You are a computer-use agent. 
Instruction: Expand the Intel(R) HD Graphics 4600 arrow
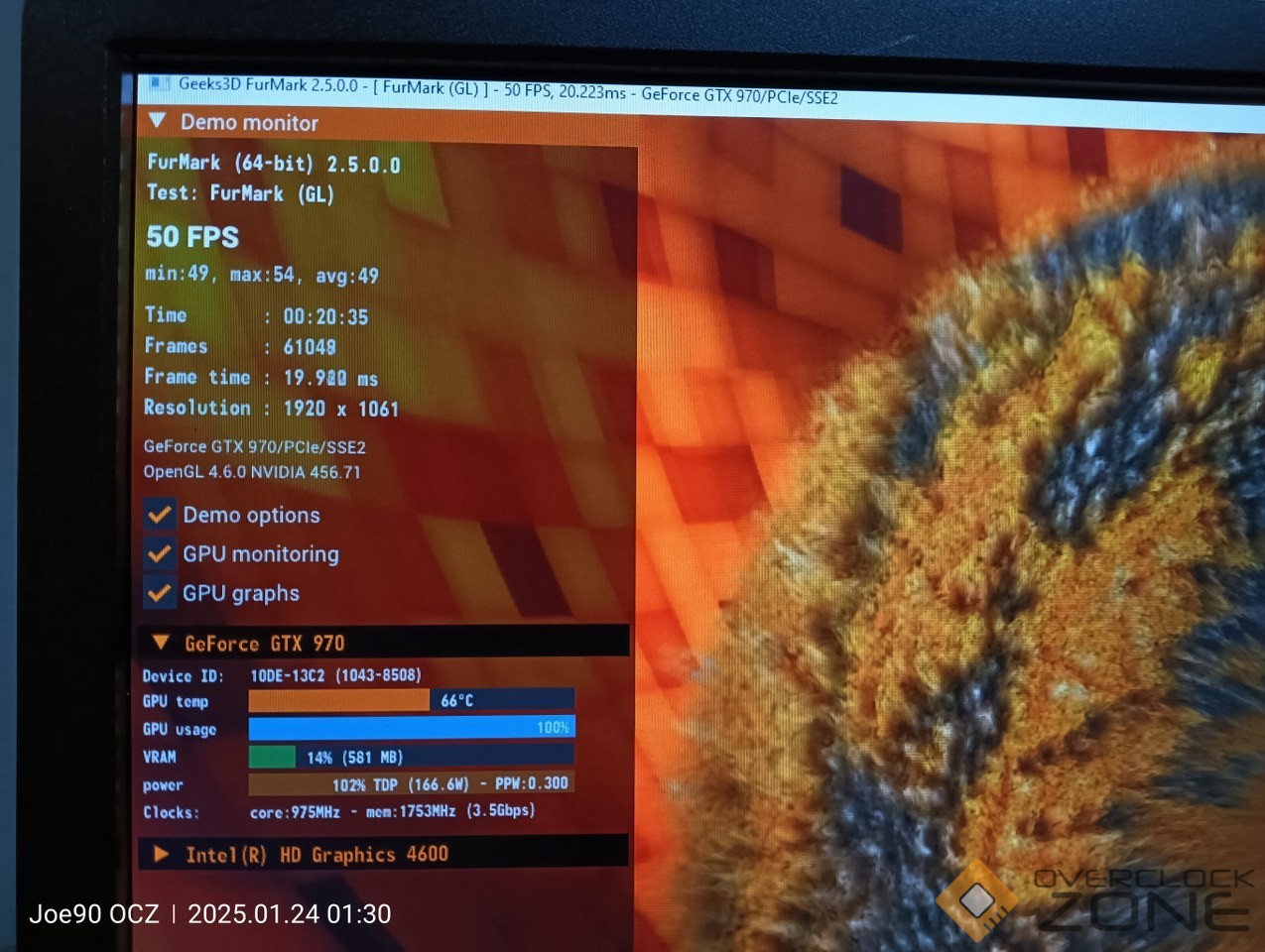coord(161,854)
